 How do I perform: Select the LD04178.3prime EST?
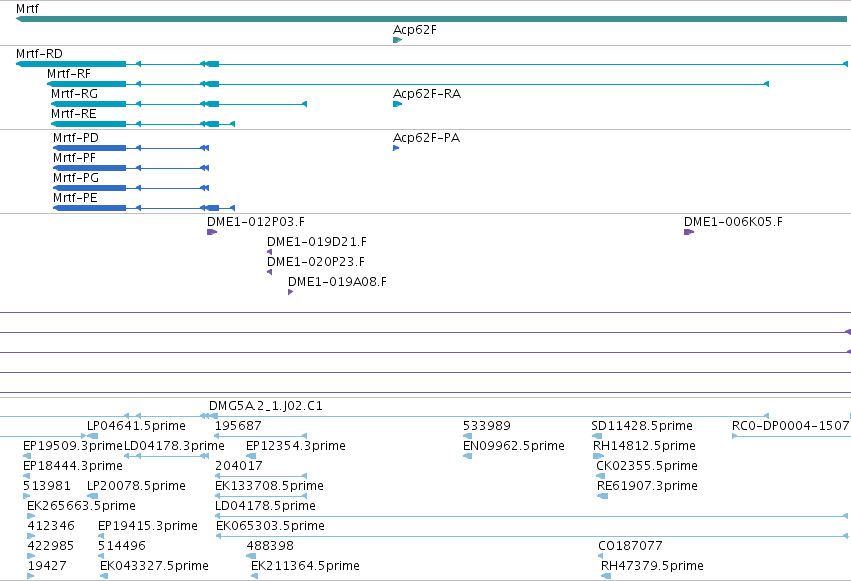point(174,446)
